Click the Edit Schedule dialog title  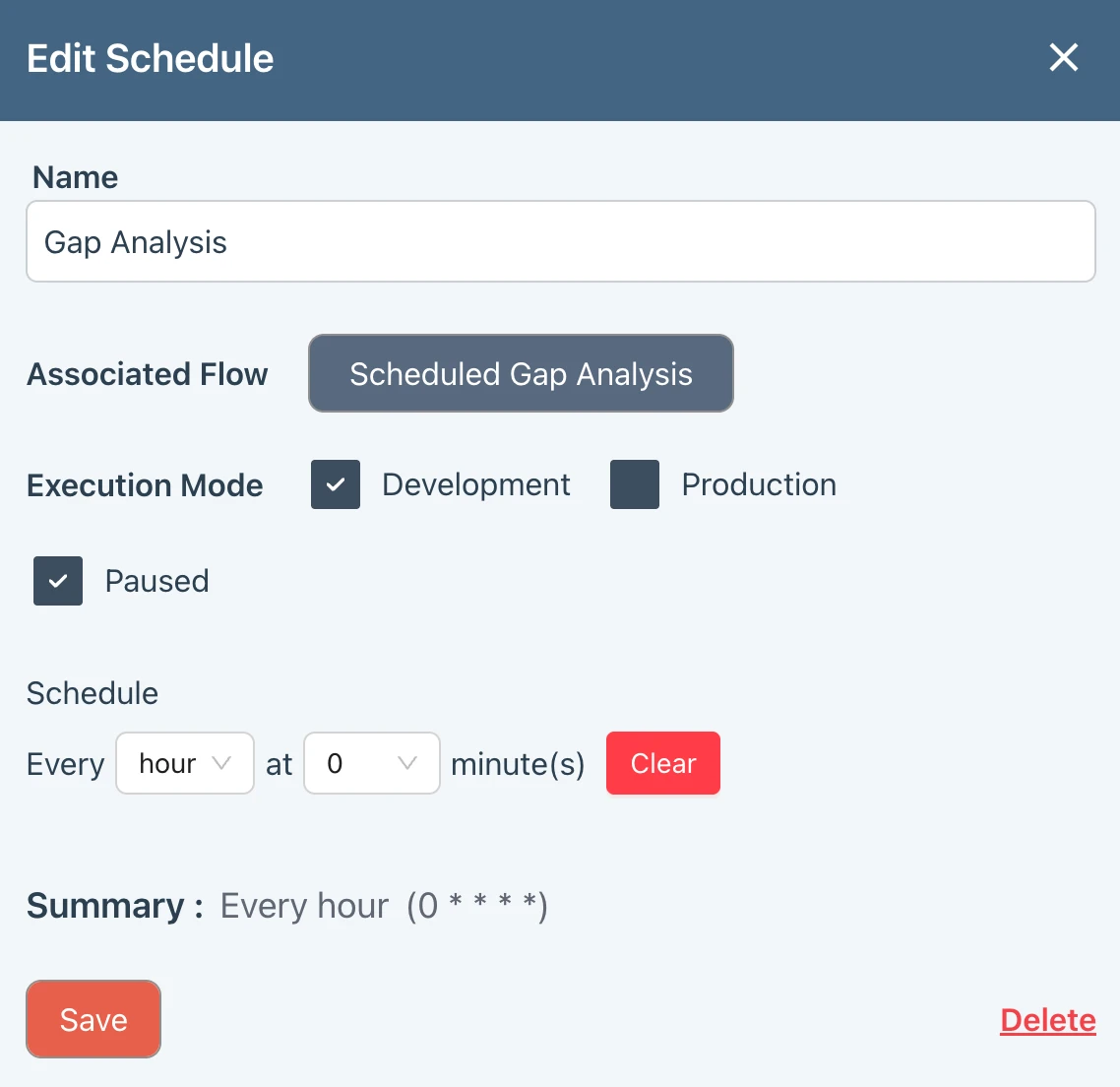point(151,59)
